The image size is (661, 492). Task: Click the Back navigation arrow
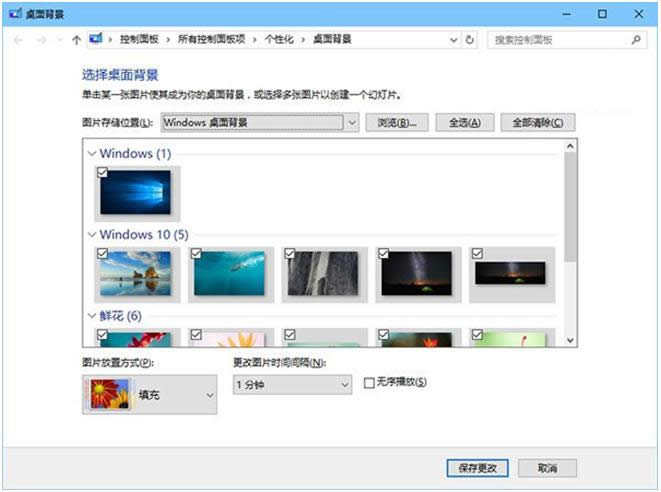(x=19, y=40)
